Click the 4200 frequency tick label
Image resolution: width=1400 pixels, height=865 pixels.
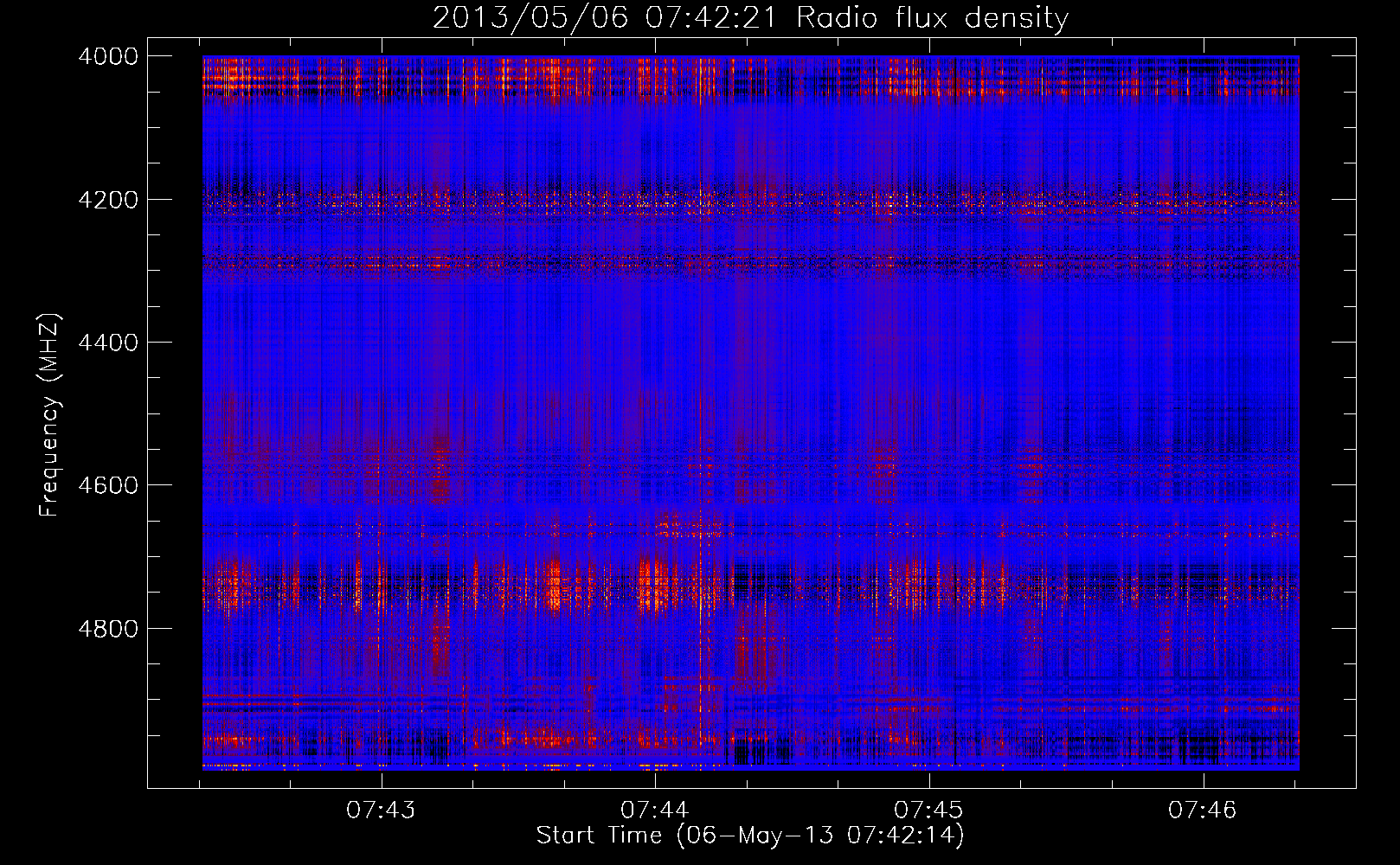(x=107, y=200)
